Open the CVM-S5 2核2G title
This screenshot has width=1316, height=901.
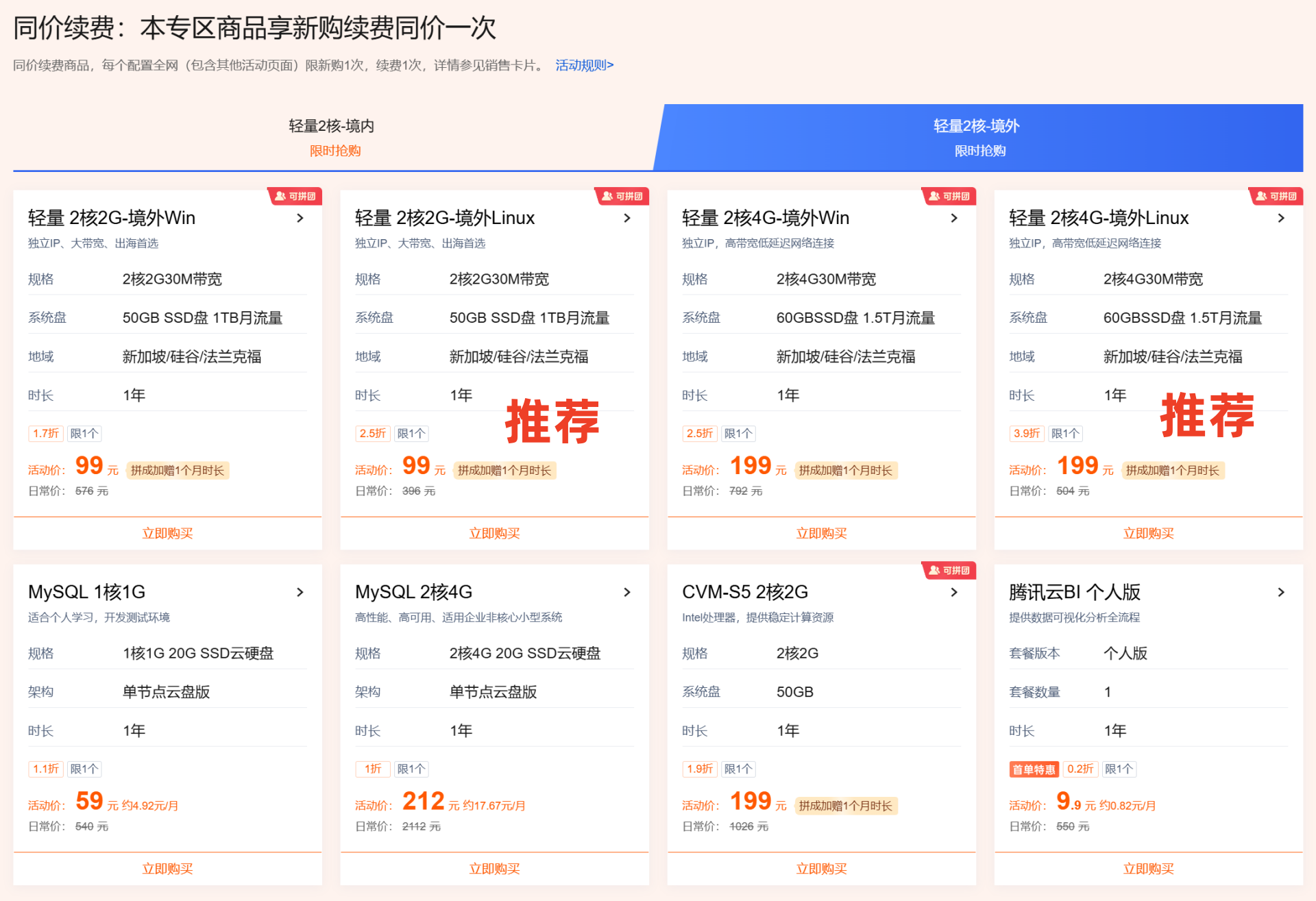coord(745,592)
